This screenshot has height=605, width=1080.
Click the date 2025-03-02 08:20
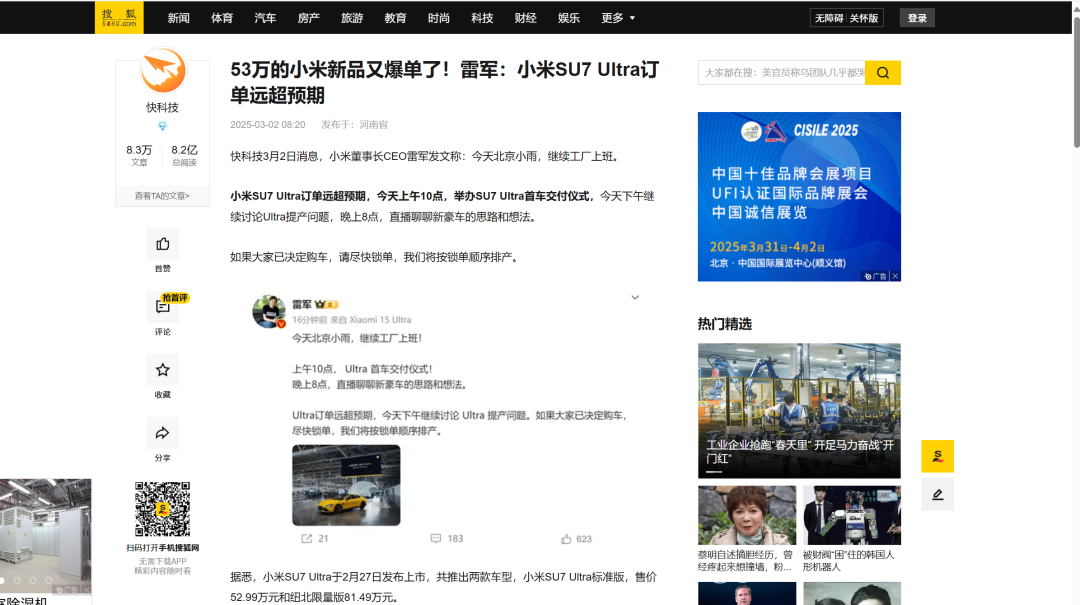tap(268, 125)
